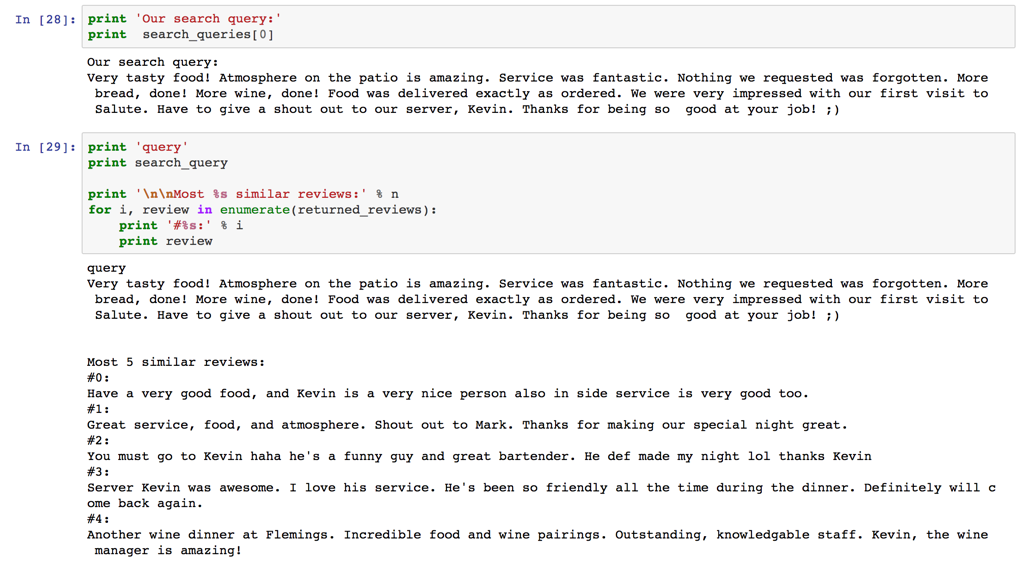Click the 'Most %s similar reviews:' print statement
This screenshot has height=572, width=1026.
coord(243,194)
